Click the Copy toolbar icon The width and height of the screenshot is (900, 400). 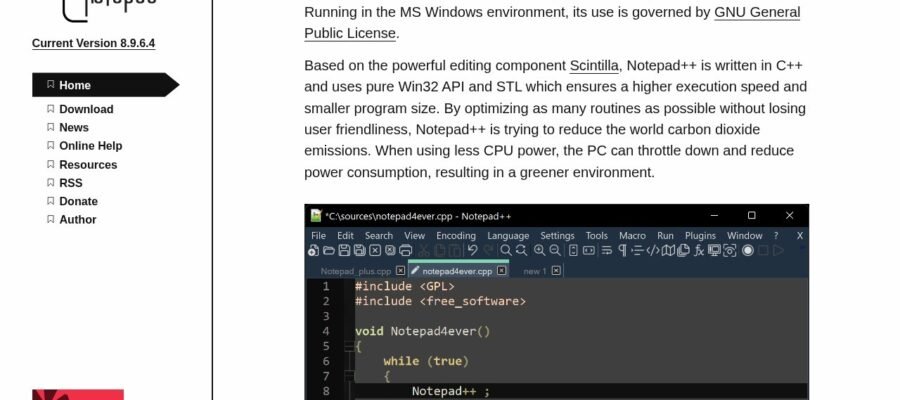point(440,250)
